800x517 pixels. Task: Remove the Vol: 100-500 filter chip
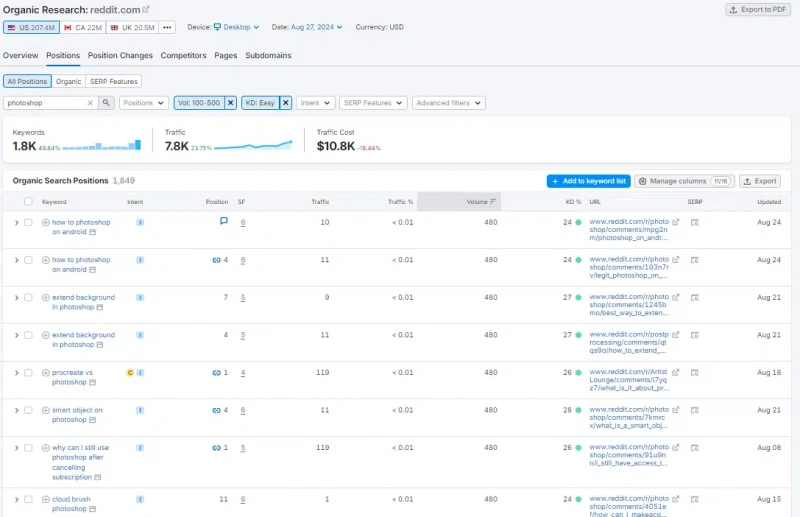231,103
